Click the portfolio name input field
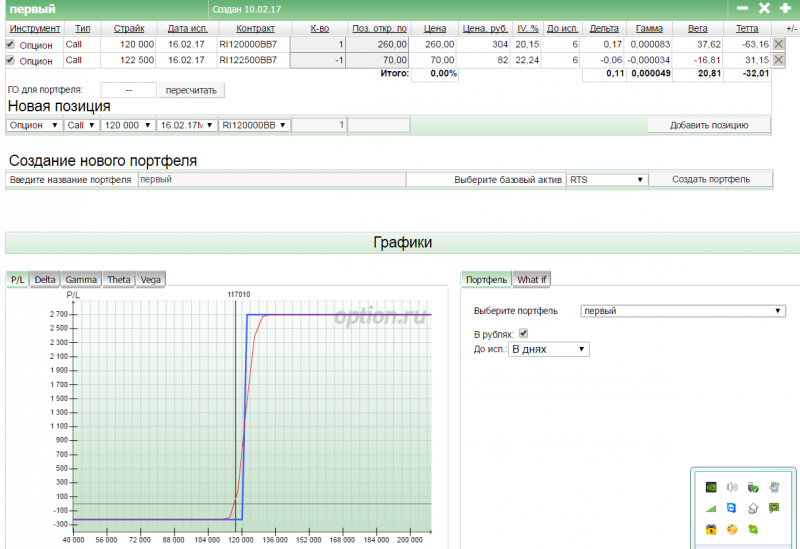This screenshot has height=549, width=800. 271,180
